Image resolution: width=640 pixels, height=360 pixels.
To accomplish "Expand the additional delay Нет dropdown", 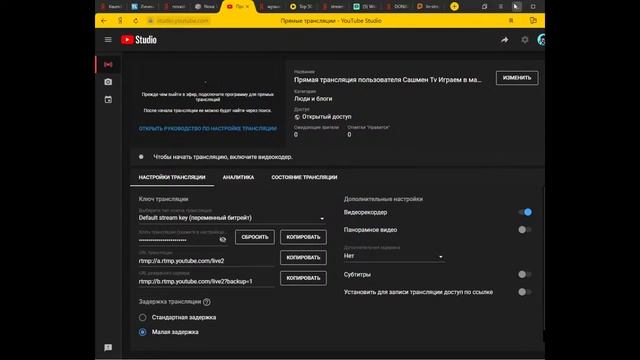I will coord(394,256).
